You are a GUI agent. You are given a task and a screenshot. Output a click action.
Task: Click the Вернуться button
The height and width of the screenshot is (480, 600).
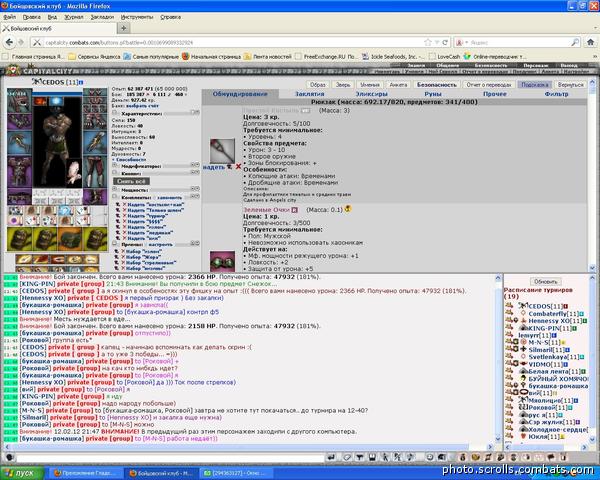click(x=571, y=85)
